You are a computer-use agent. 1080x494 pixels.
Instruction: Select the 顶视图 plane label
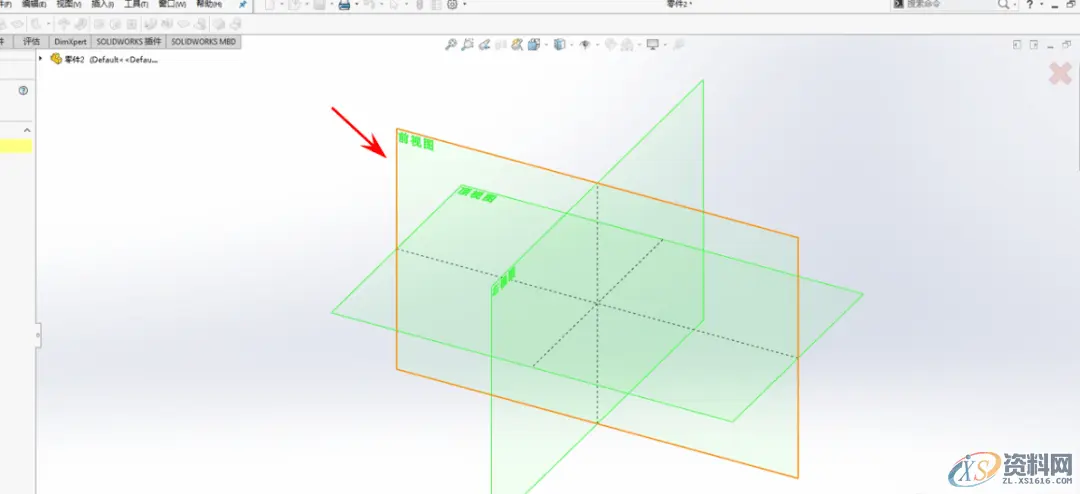pos(477,194)
